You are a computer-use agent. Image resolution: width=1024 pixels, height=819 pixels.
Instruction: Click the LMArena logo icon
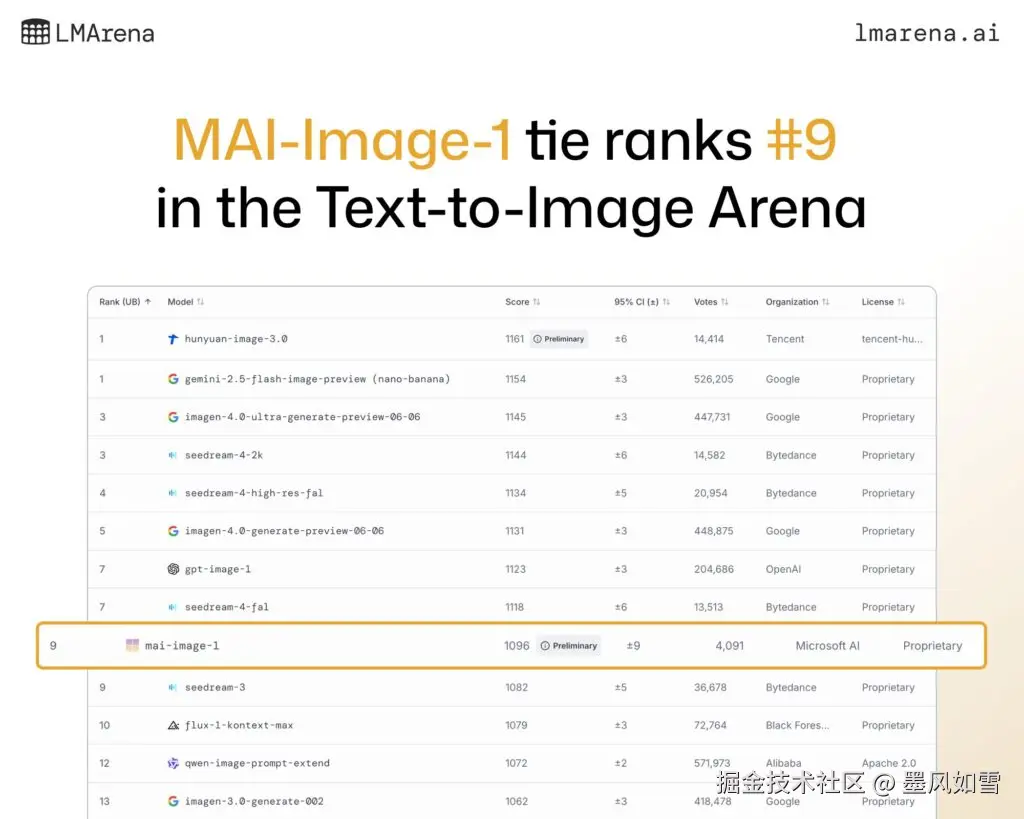point(35,31)
